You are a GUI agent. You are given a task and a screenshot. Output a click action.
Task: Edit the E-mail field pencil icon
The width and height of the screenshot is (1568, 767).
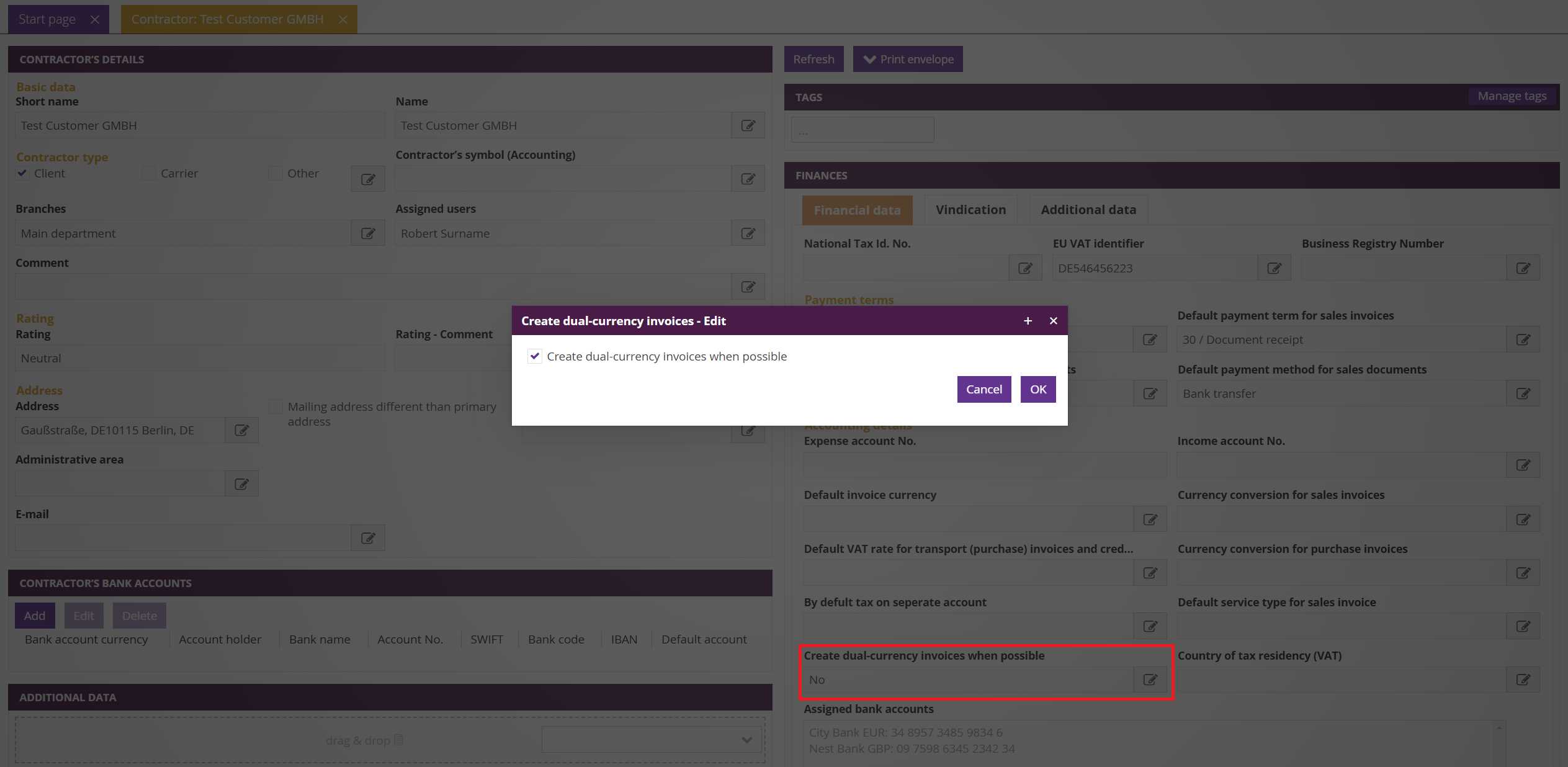pyautogui.click(x=368, y=538)
